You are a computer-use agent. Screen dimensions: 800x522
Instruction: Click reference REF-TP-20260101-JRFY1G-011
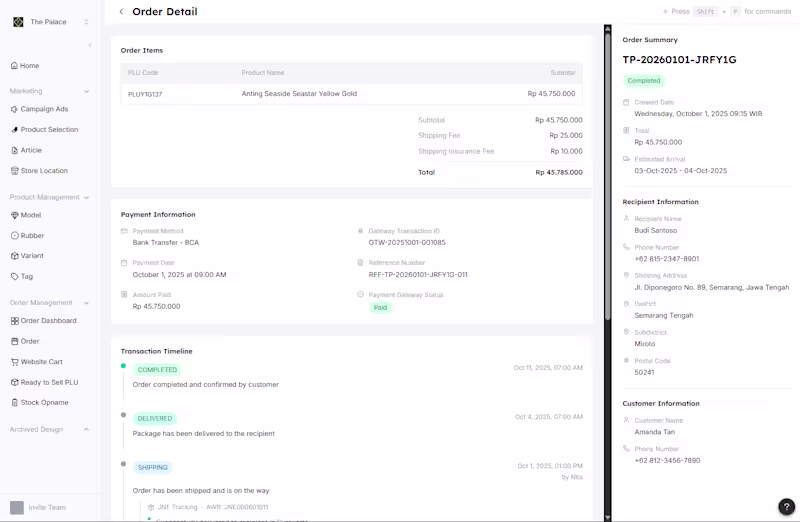tap(418, 275)
